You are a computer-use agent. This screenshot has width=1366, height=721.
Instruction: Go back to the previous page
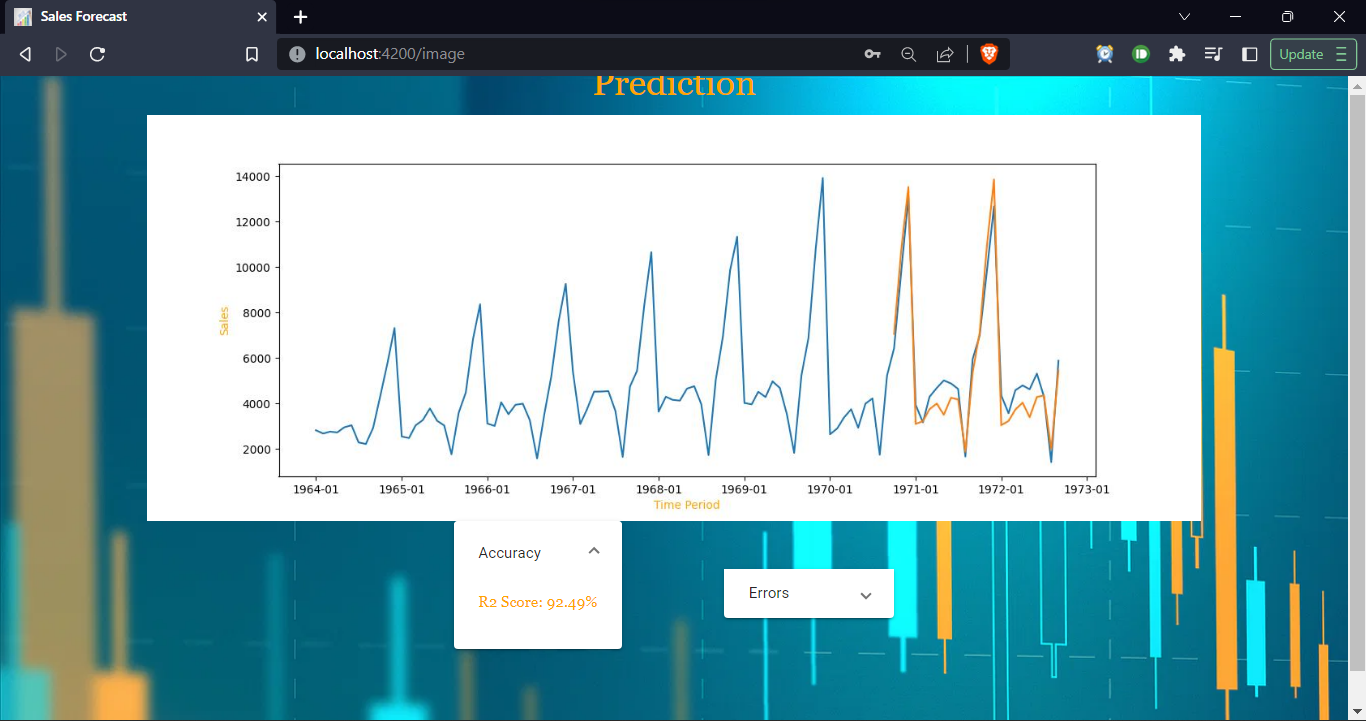click(x=25, y=54)
